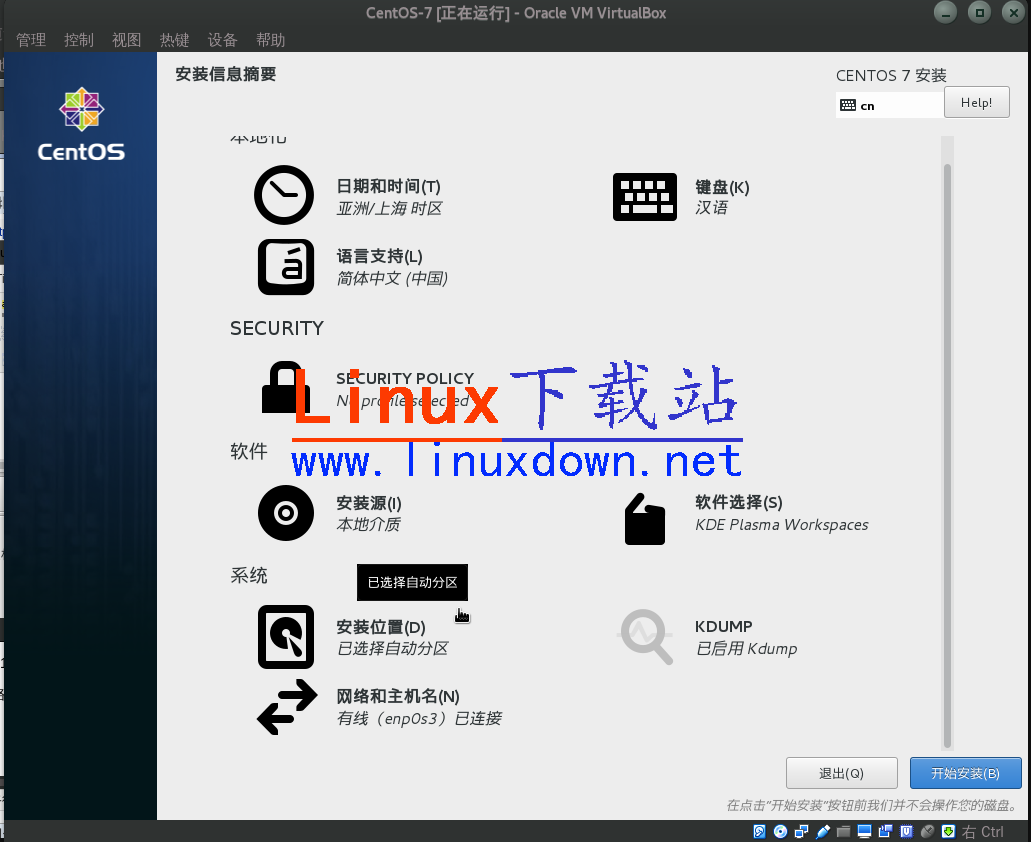Click the VirtualBox optical disc status icon
This screenshot has width=1031, height=842.
point(780,831)
